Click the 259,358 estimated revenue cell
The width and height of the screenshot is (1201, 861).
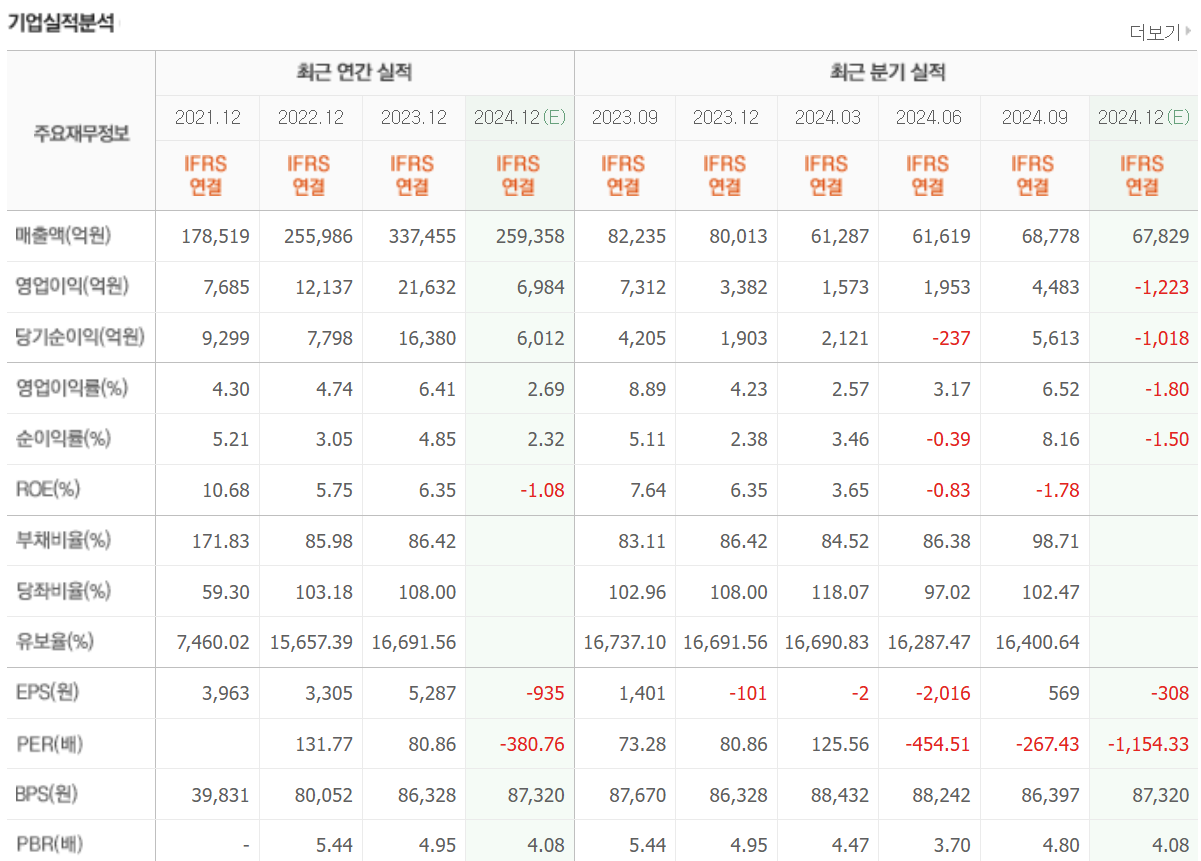[530, 237]
